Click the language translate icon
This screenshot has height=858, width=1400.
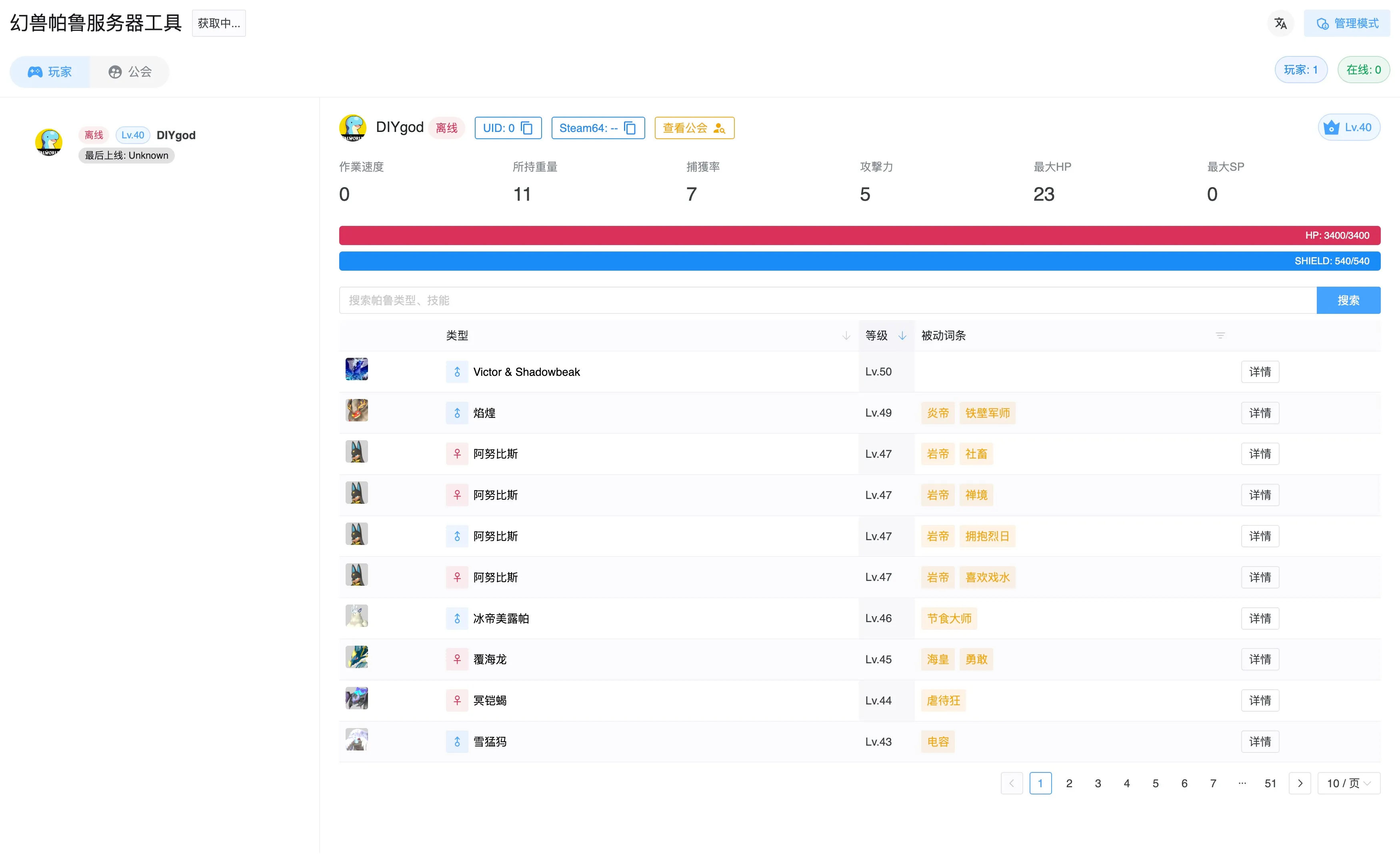click(1280, 23)
